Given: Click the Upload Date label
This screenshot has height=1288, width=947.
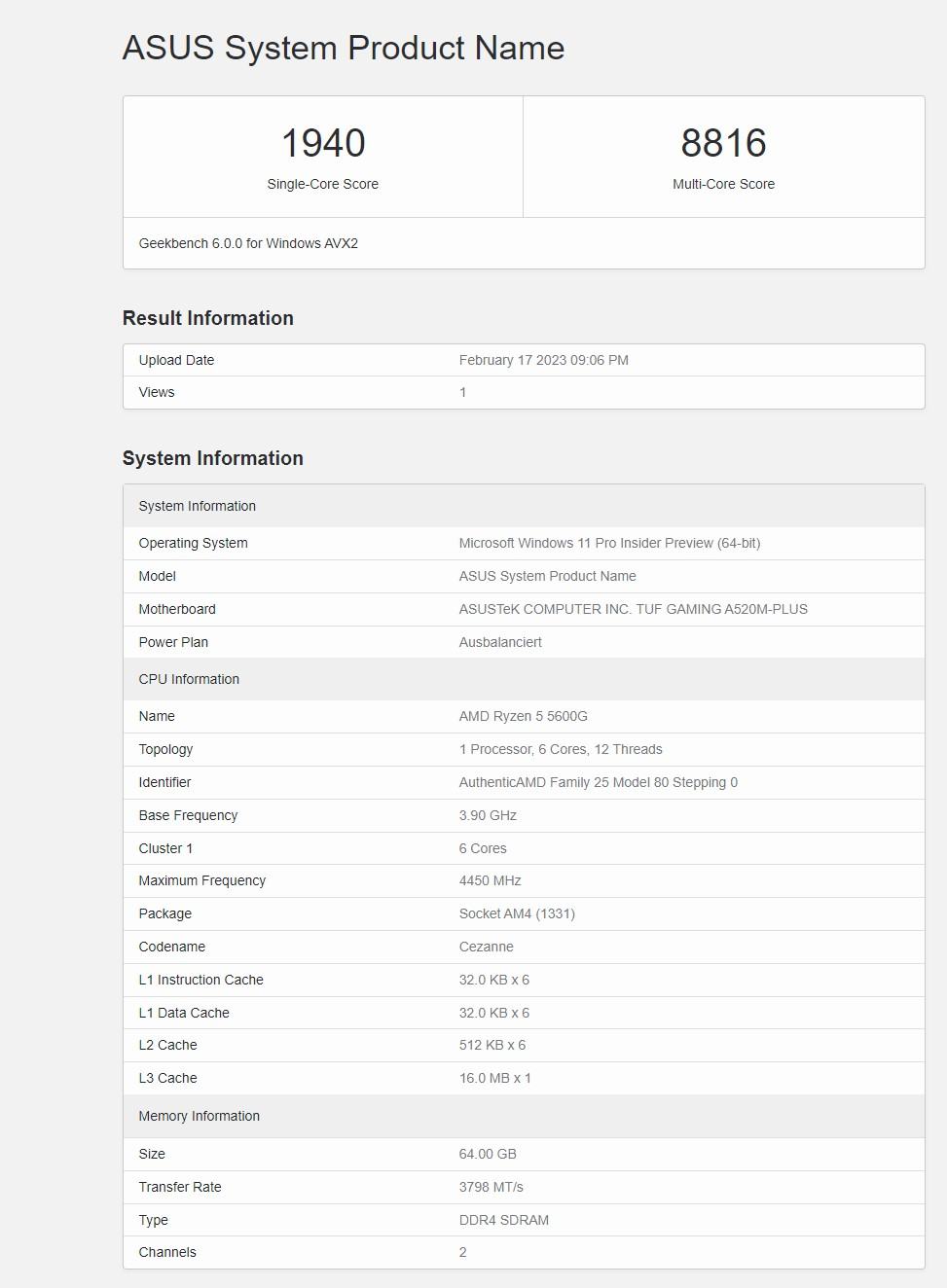Looking at the screenshot, I should click(x=176, y=360).
